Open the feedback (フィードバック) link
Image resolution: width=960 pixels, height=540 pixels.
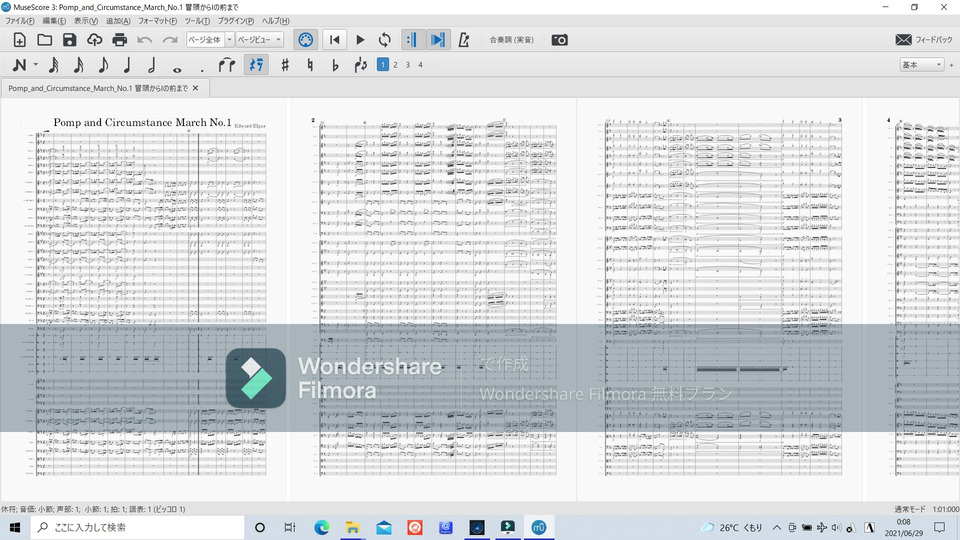coord(924,40)
